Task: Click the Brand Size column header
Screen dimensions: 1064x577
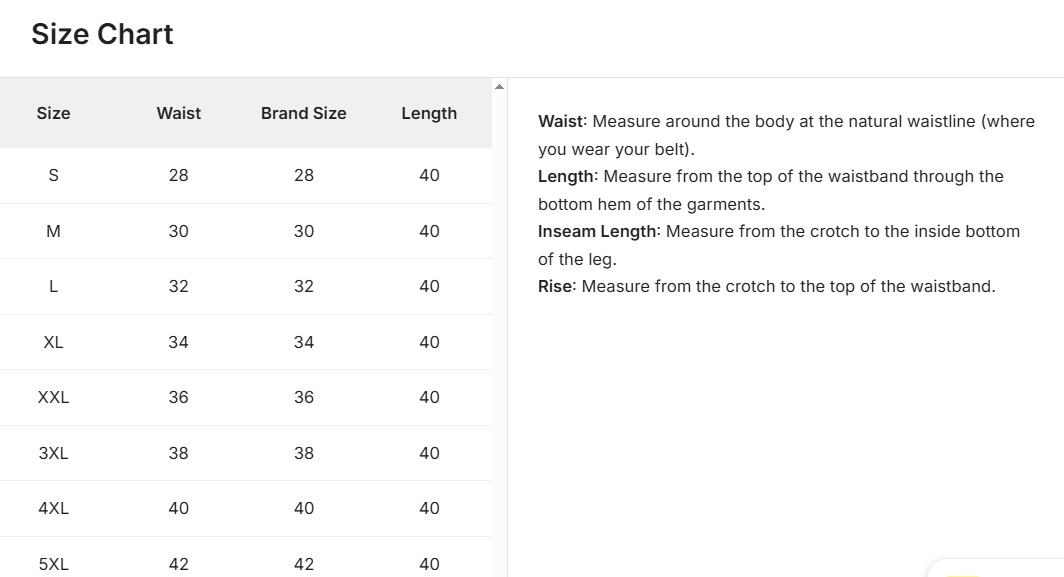Action: tap(303, 113)
